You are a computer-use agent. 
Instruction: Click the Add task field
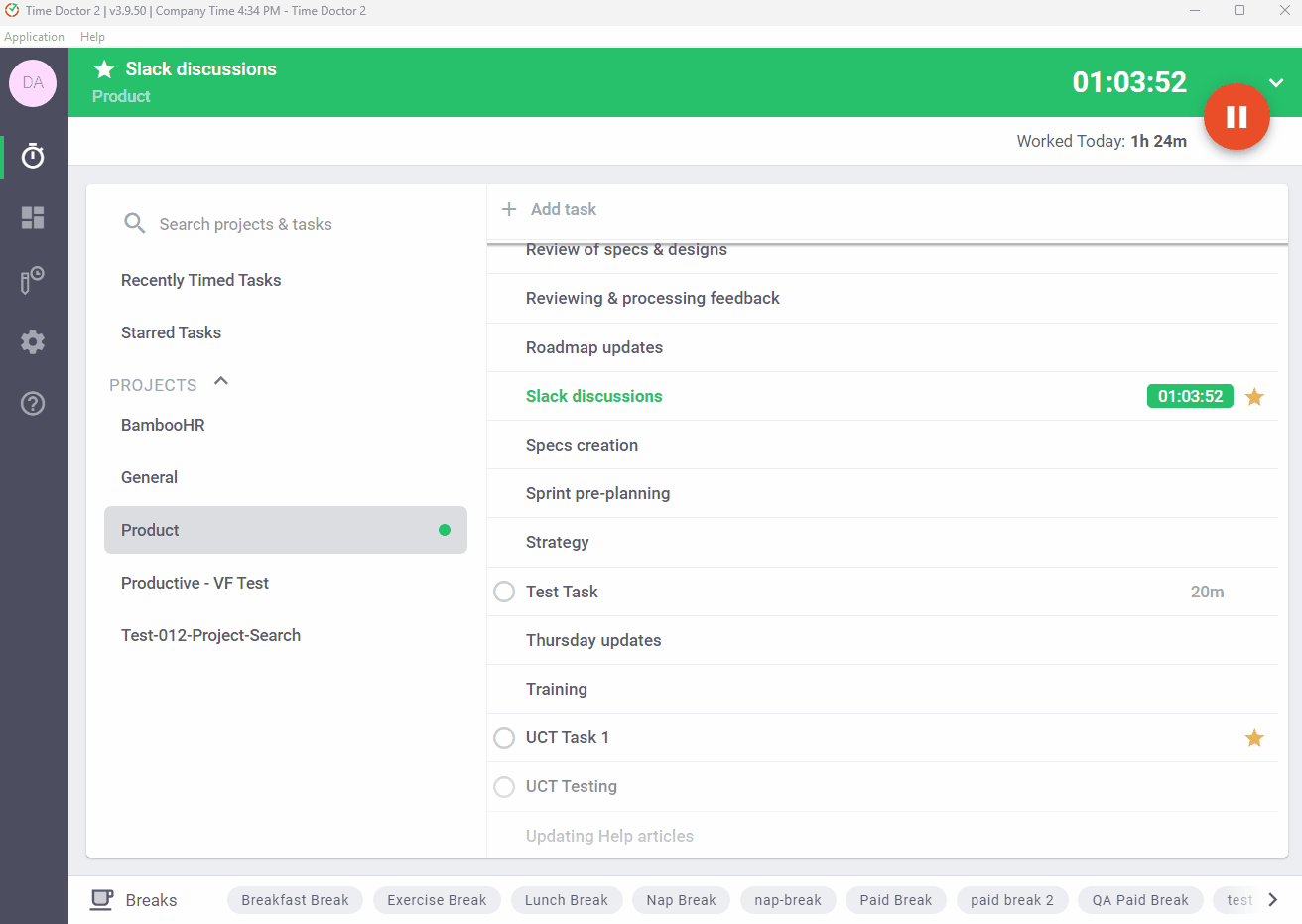pyautogui.click(x=887, y=209)
